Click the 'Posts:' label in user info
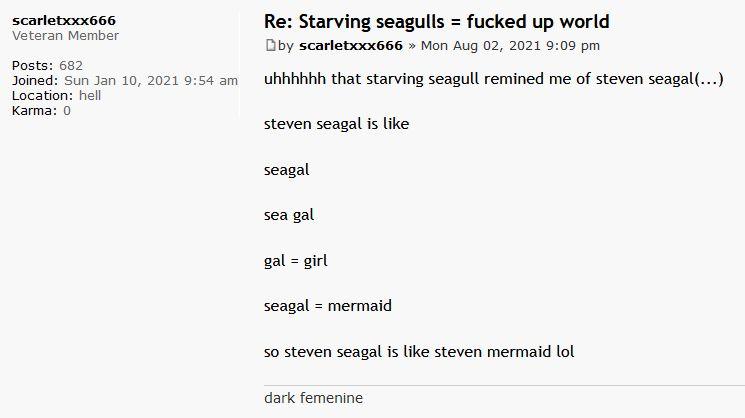This screenshot has height=418, width=745. 33,66
